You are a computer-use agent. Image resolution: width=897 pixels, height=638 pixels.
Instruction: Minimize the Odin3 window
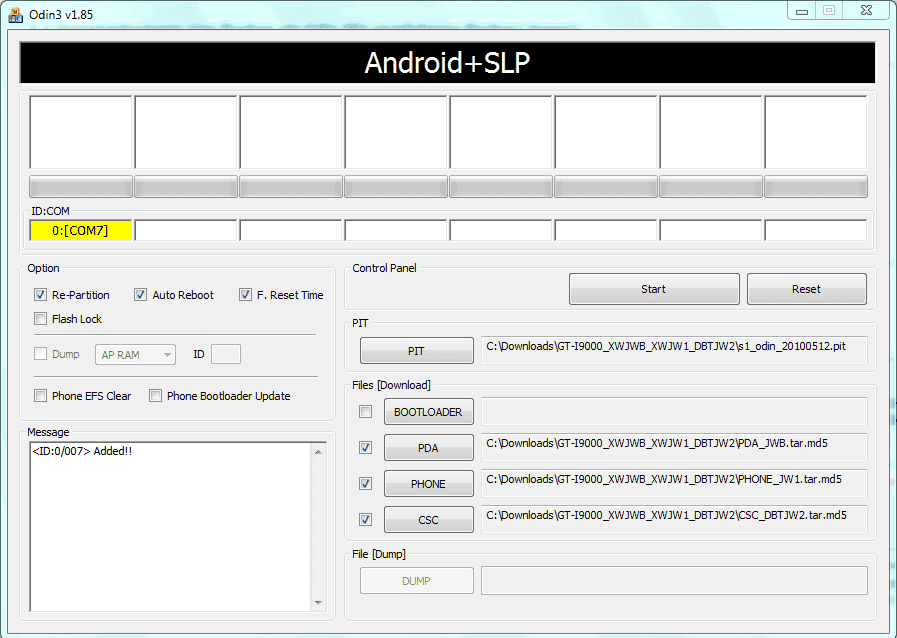pyautogui.click(x=802, y=11)
